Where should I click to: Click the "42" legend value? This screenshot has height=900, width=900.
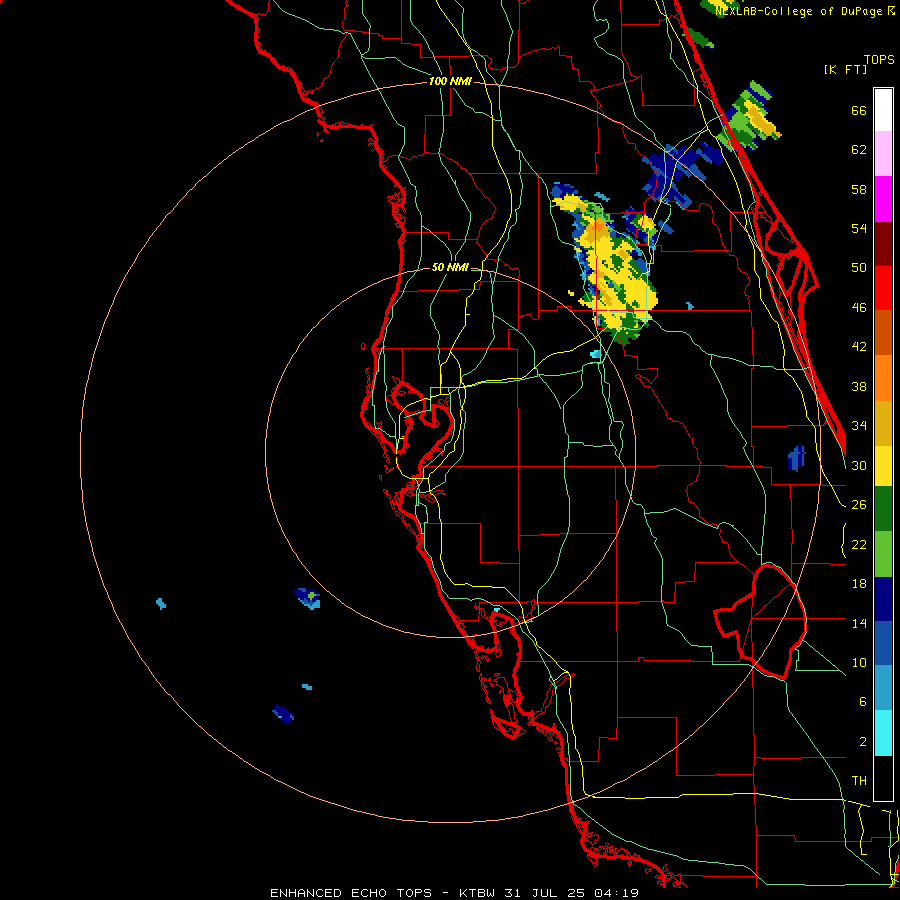(859, 347)
